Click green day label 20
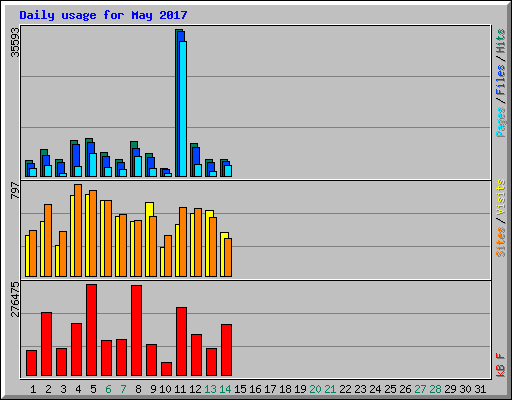Image resolution: width=512 pixels, height=400 pixels. pos(315,389)
